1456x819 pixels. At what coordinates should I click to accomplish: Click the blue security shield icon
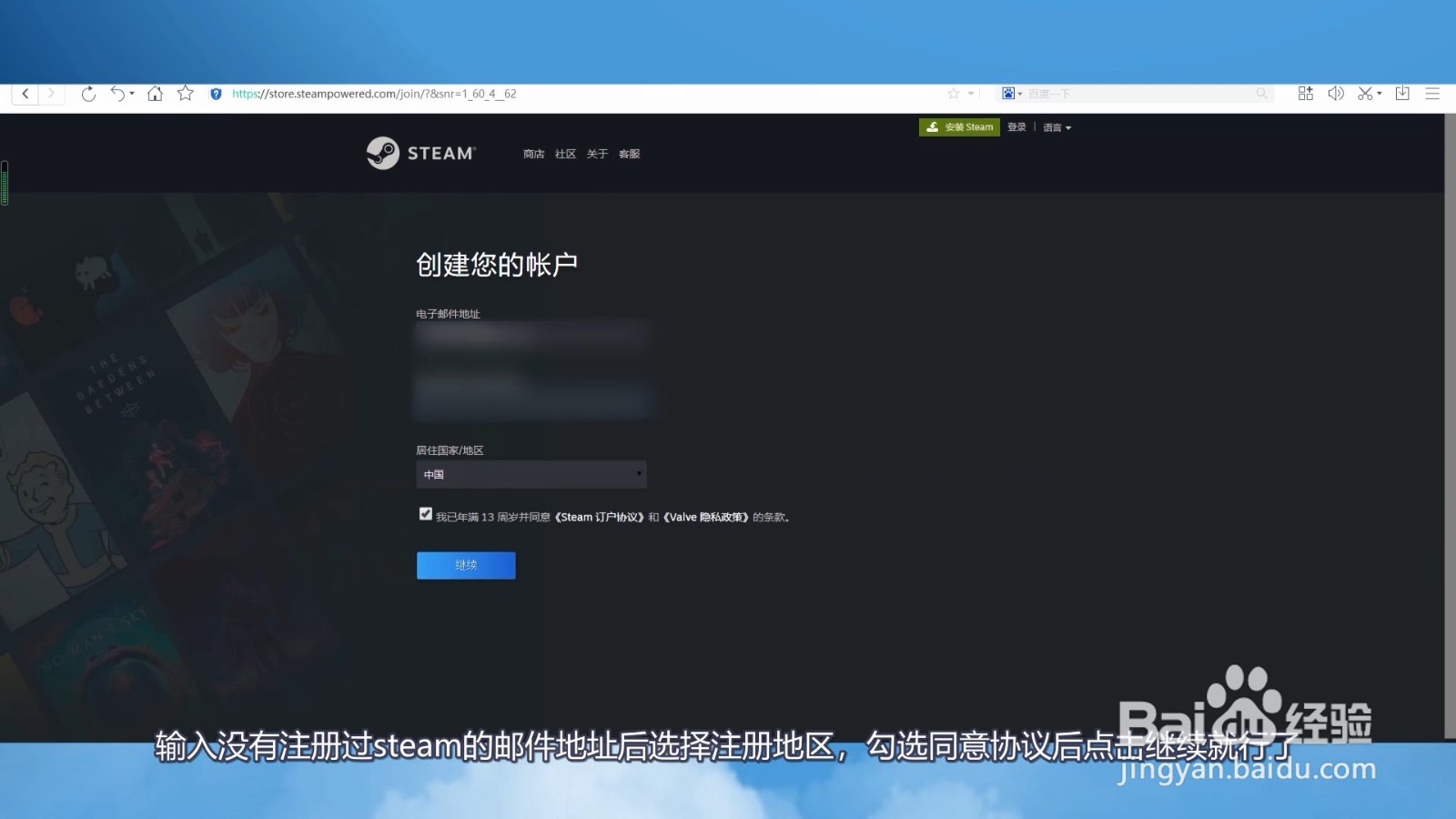point(216,94)
